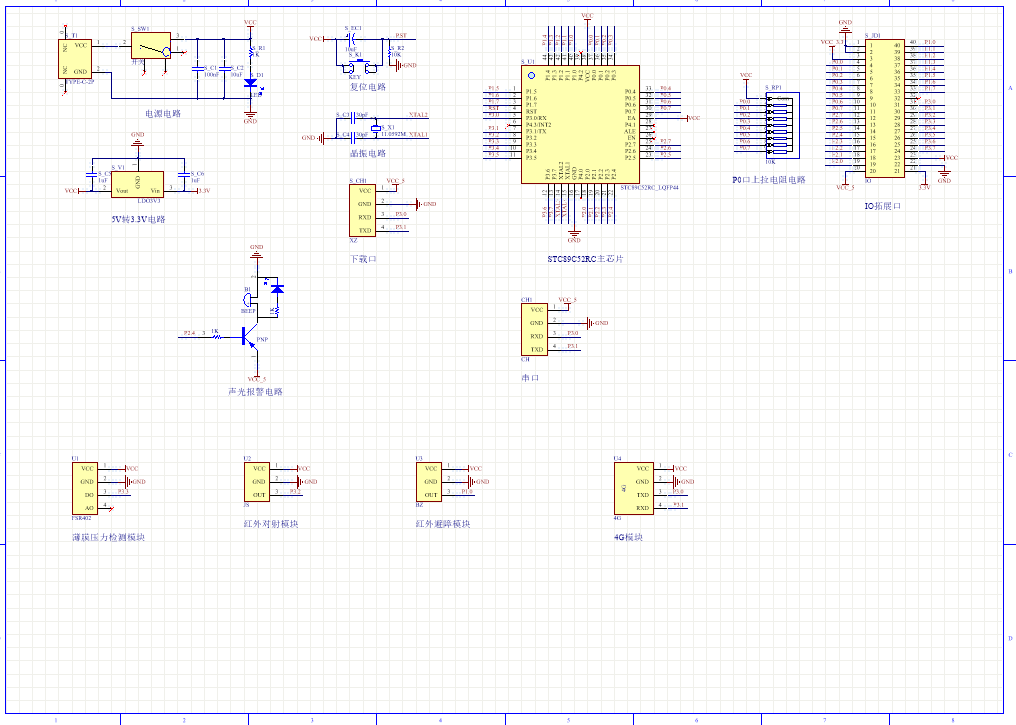Select the TYPE-C-2P connector S_T1
Image resolution: width=1016 pixels, height=725 pixels.
[76, 59]
